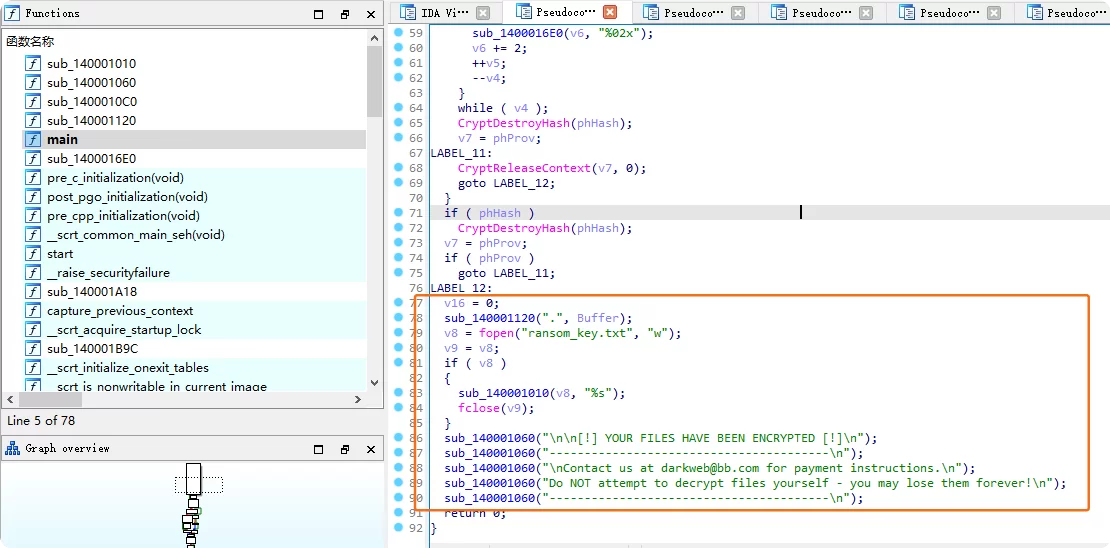Float the Functions panel with restore icon
This screenshot has height=548, width=1110.
pyautogui.click(x=345, y=14)
